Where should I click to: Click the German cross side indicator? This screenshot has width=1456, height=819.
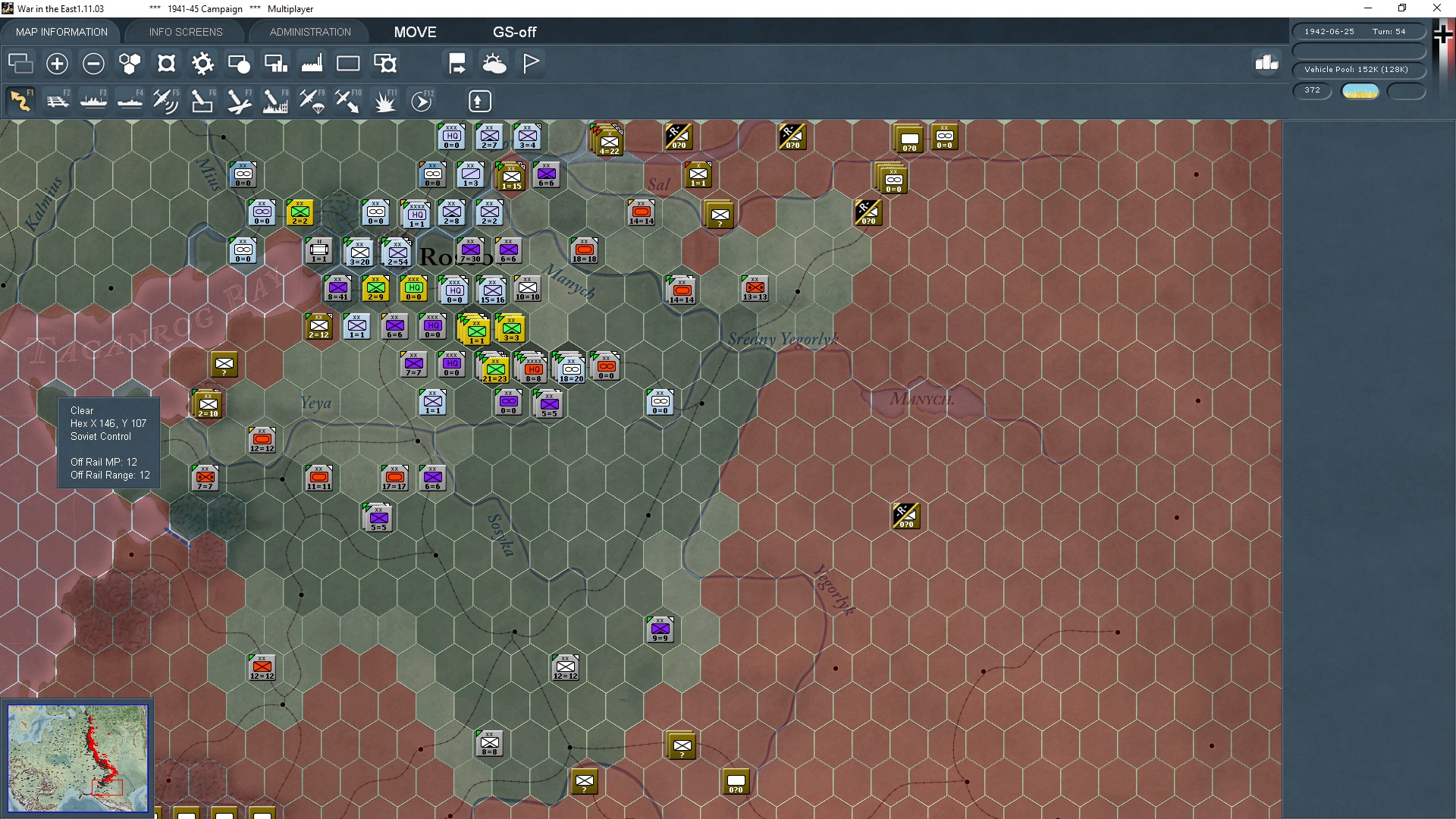tap(1443, 35)
